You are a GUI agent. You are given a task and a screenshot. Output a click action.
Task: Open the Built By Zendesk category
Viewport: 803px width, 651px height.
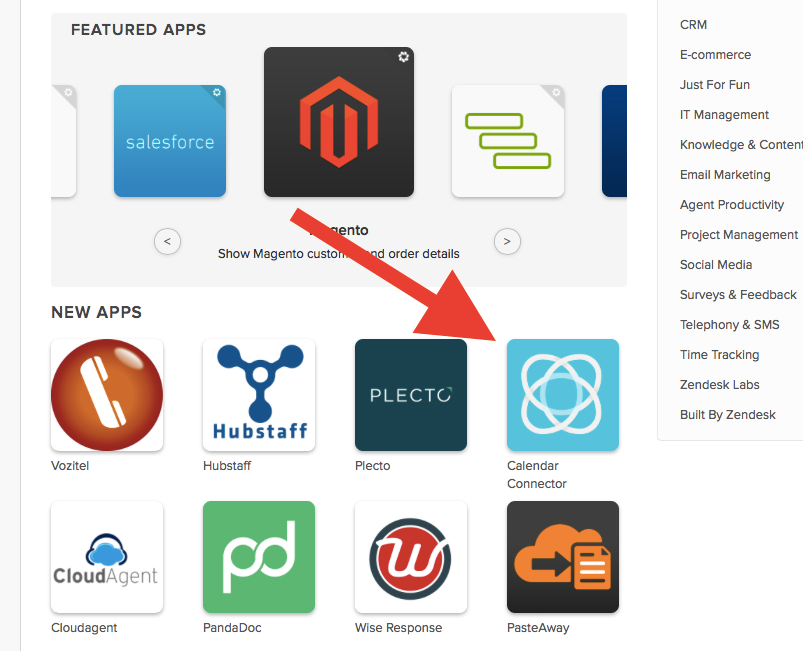(728, 414)
